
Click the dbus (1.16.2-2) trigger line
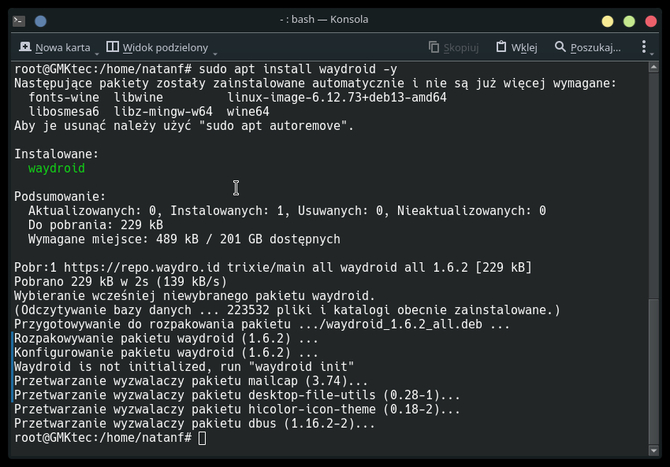[194, 423]
